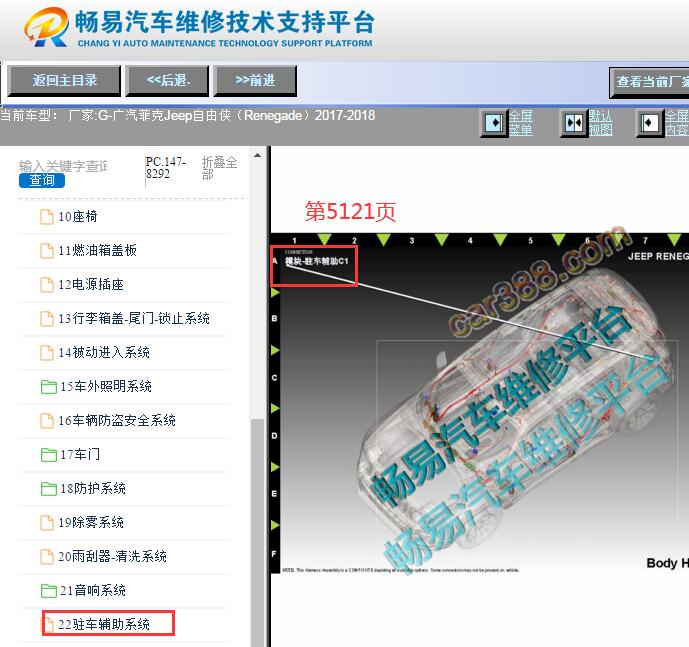Click the full-screen menu icon

[x=494, y=123]
